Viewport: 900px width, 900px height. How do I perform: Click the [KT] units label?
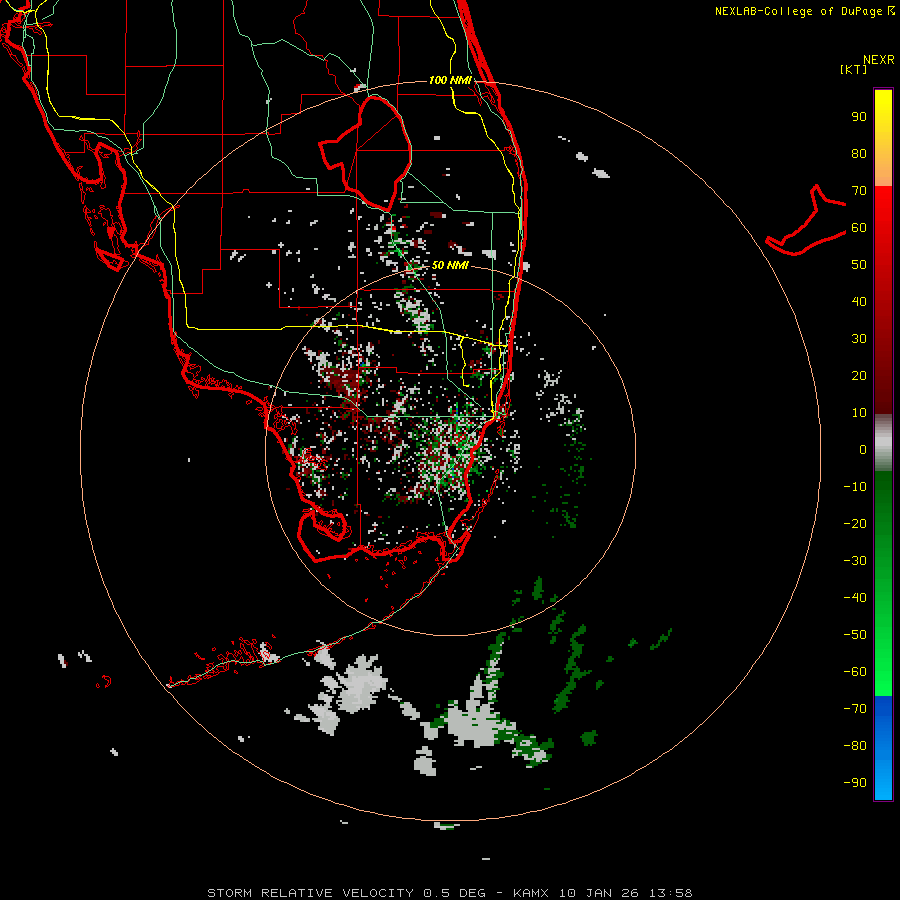(x=854, y=69)
